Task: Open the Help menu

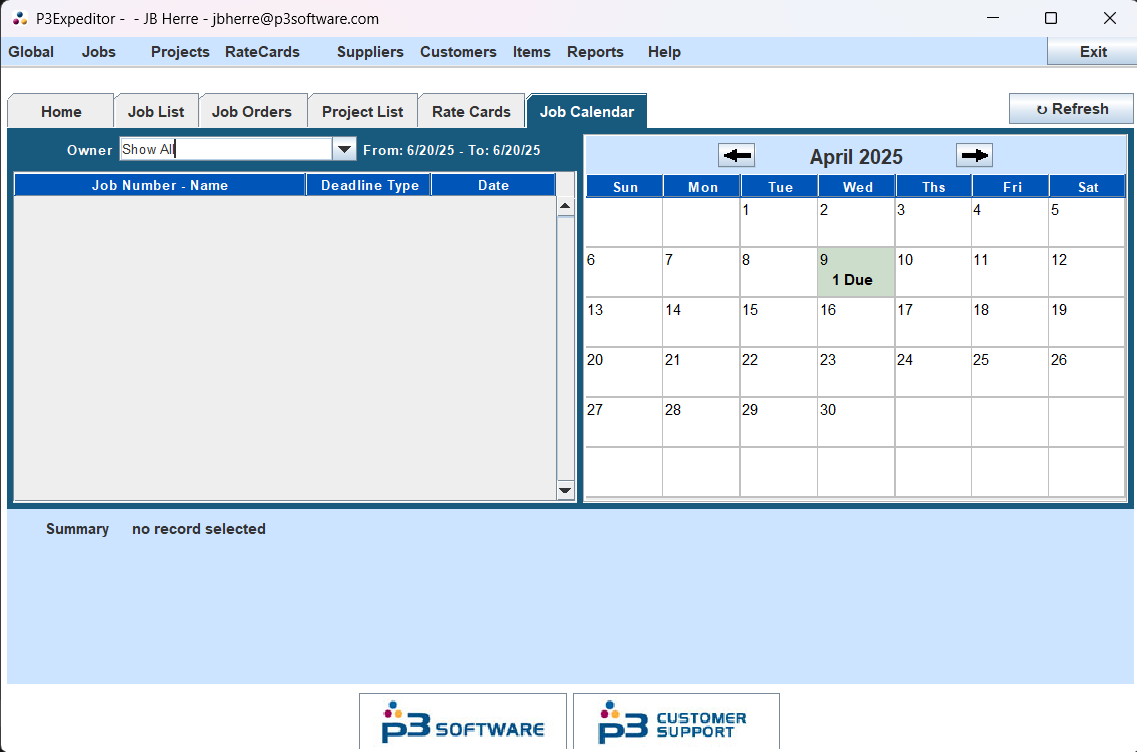Action: click(x=664, y=52)
